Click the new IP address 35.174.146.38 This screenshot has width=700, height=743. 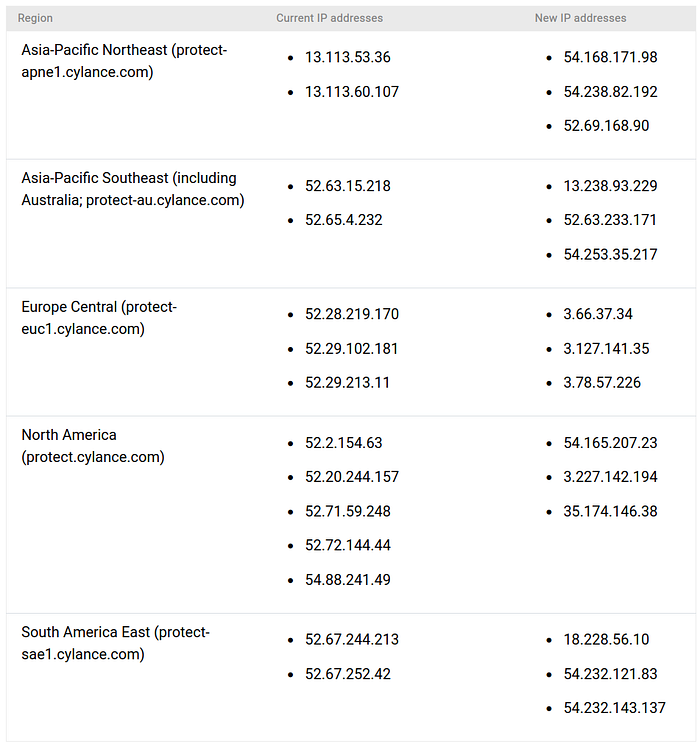pos(610,511)
